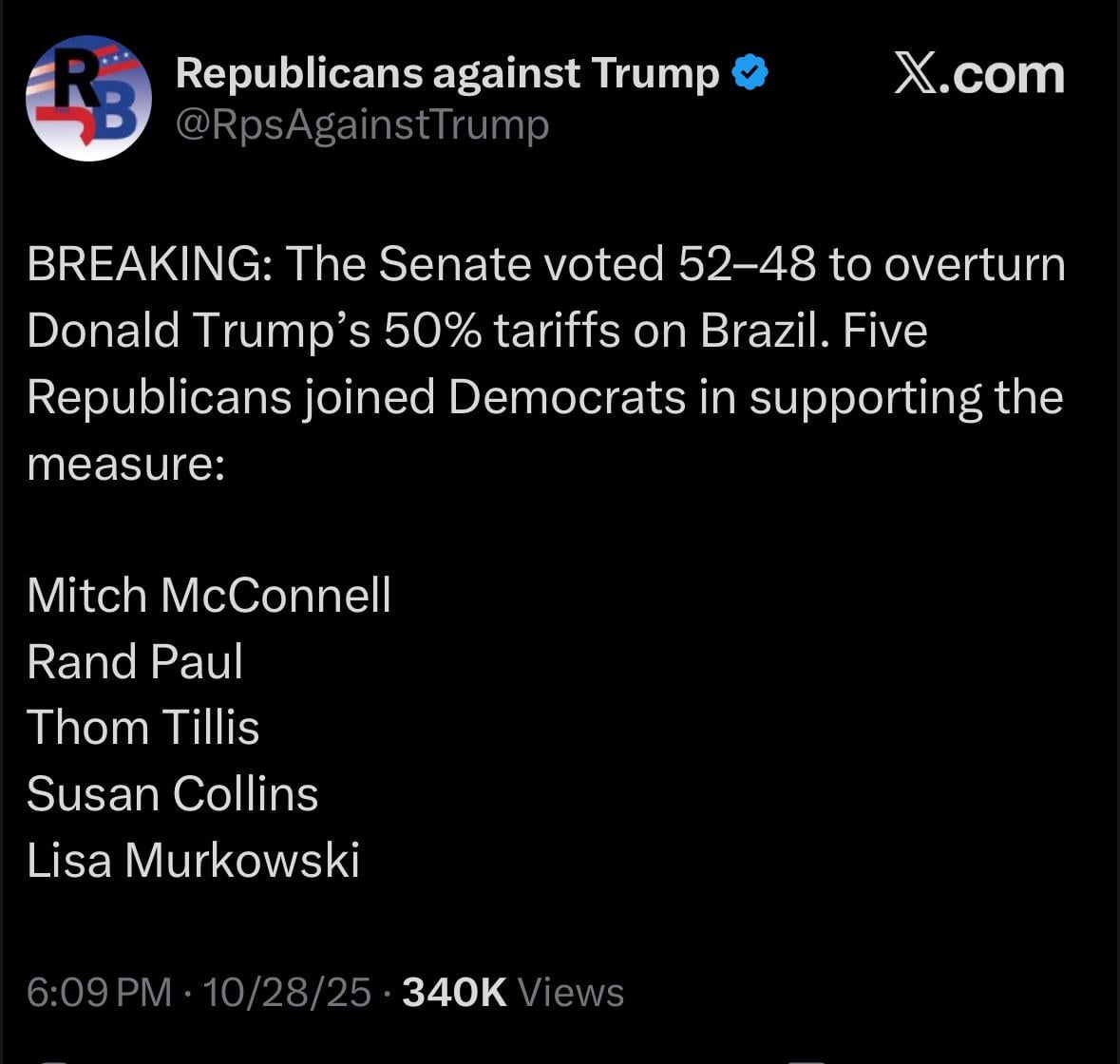Select the name Lisa Murkowski
Screen dimensions: 1120x1064
click(x=193, y=861)
